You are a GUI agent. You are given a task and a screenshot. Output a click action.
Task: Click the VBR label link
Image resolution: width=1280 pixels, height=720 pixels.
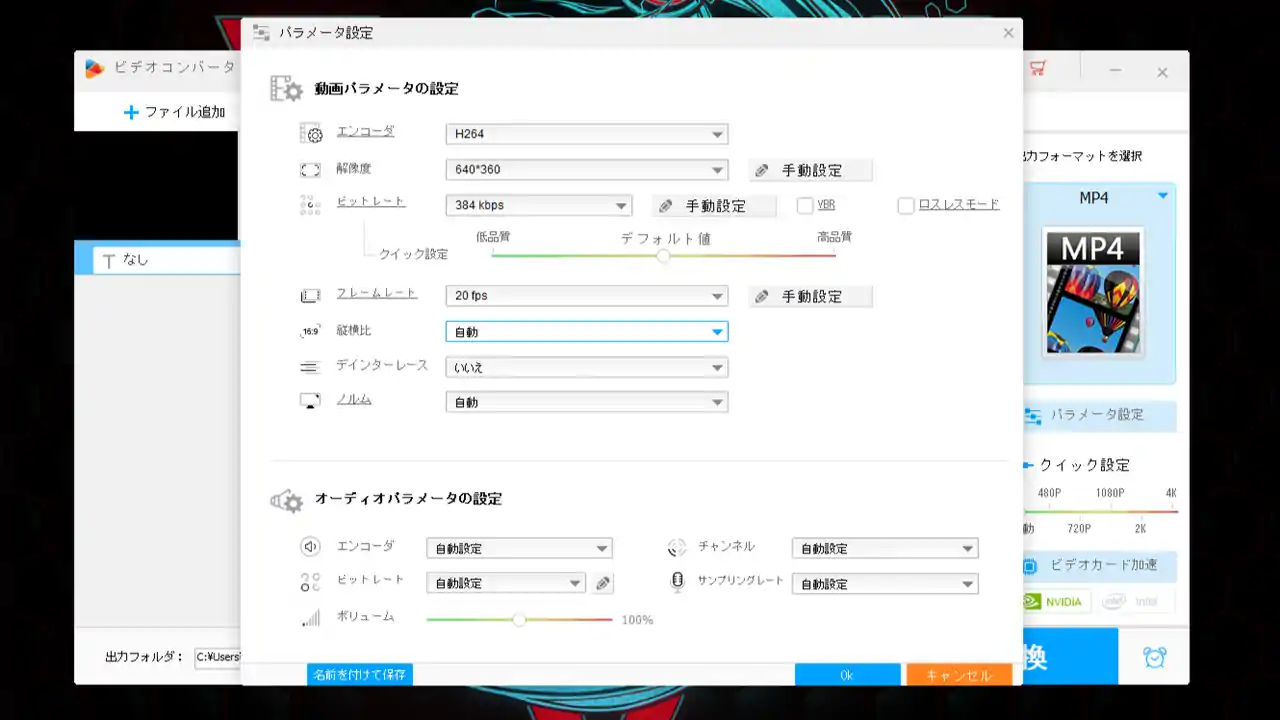coord(826,205)
